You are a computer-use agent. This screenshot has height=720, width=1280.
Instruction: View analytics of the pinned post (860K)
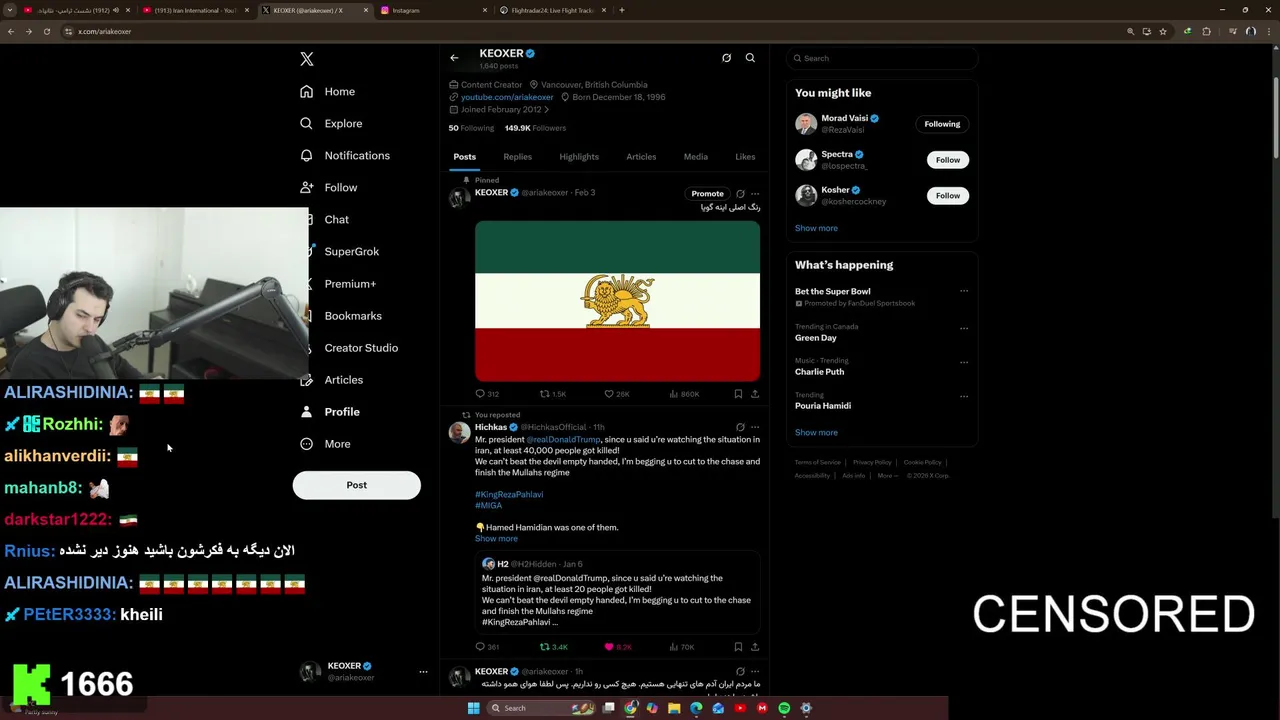click(683, 394)
